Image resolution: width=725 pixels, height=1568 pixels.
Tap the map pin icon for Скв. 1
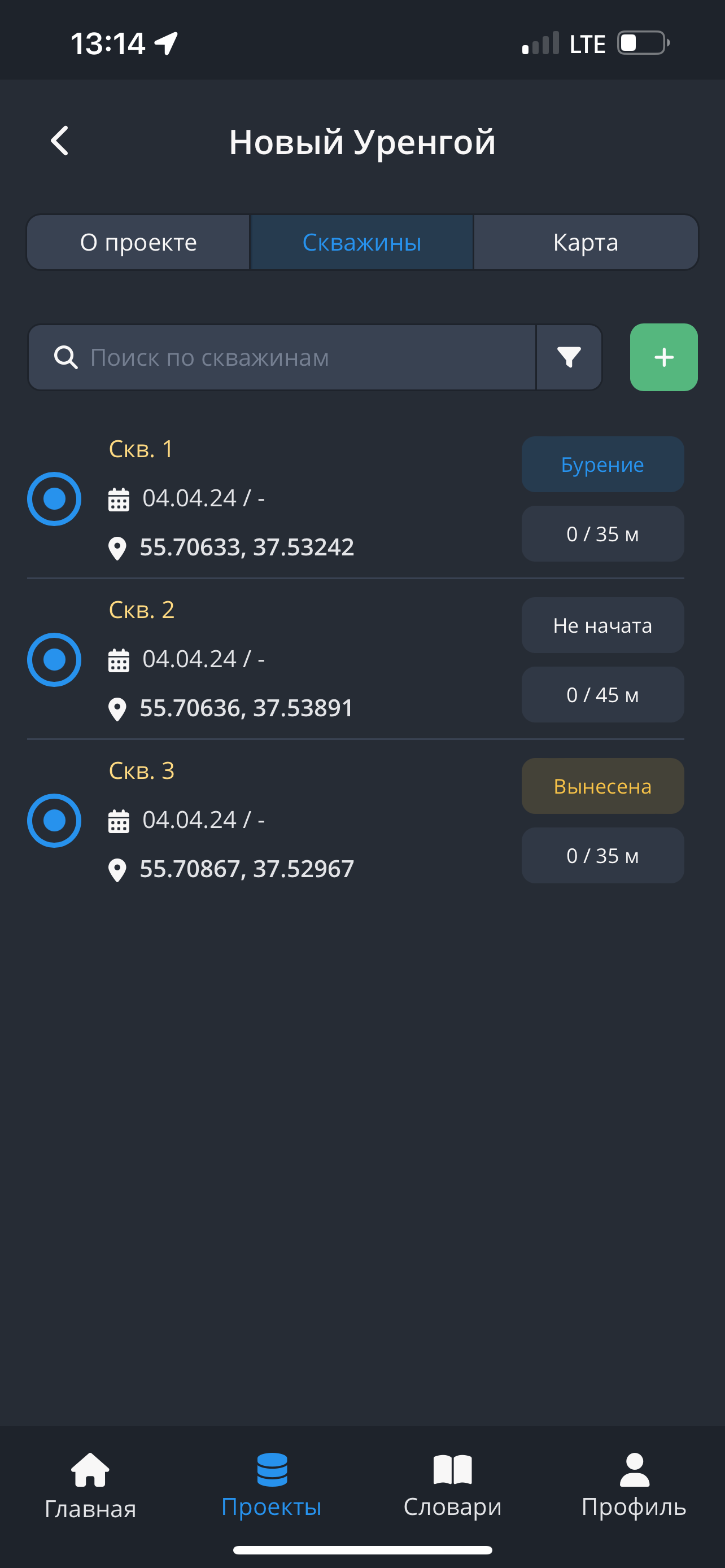pos(117,548)
